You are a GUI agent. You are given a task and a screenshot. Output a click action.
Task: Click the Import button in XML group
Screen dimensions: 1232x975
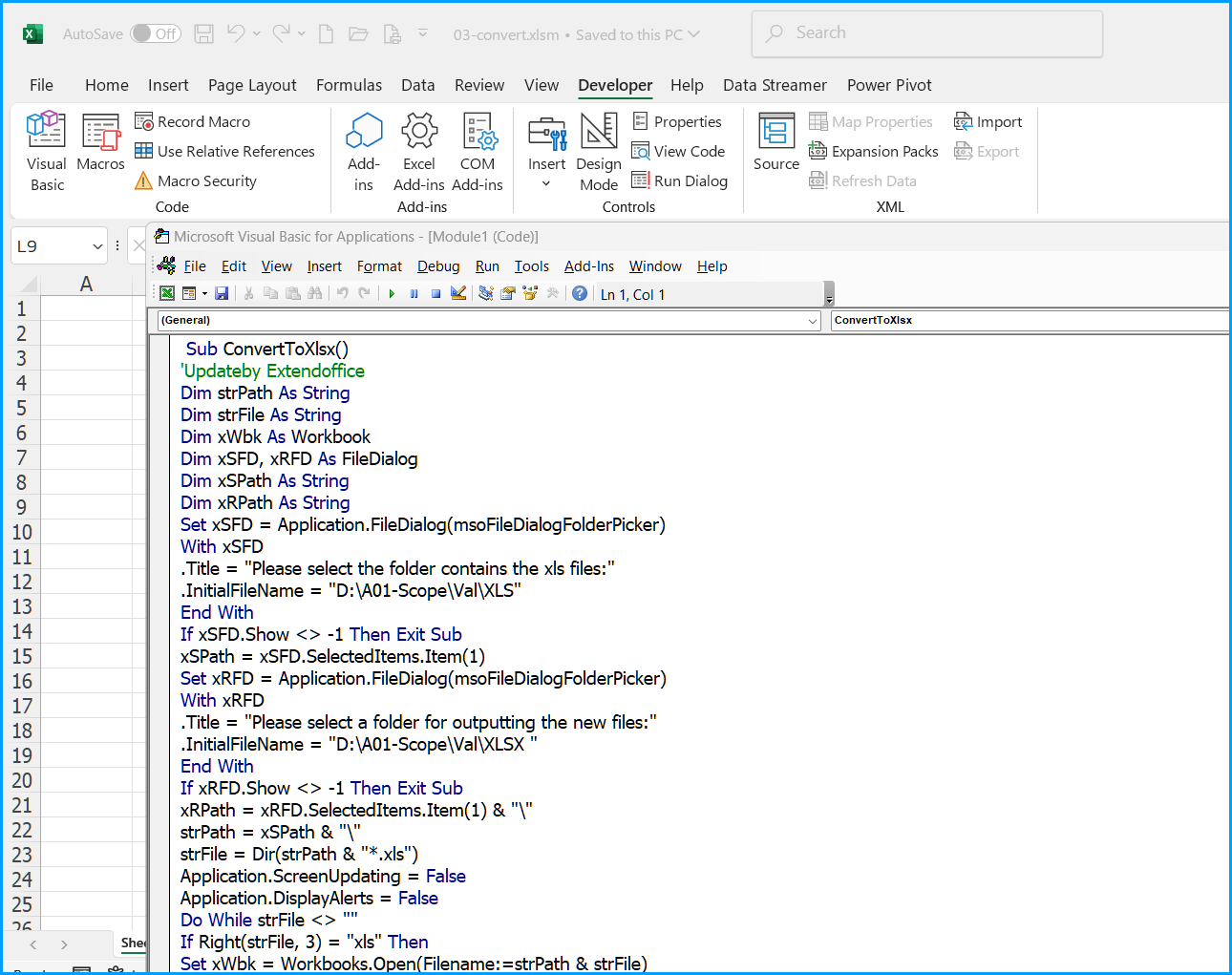988,121
